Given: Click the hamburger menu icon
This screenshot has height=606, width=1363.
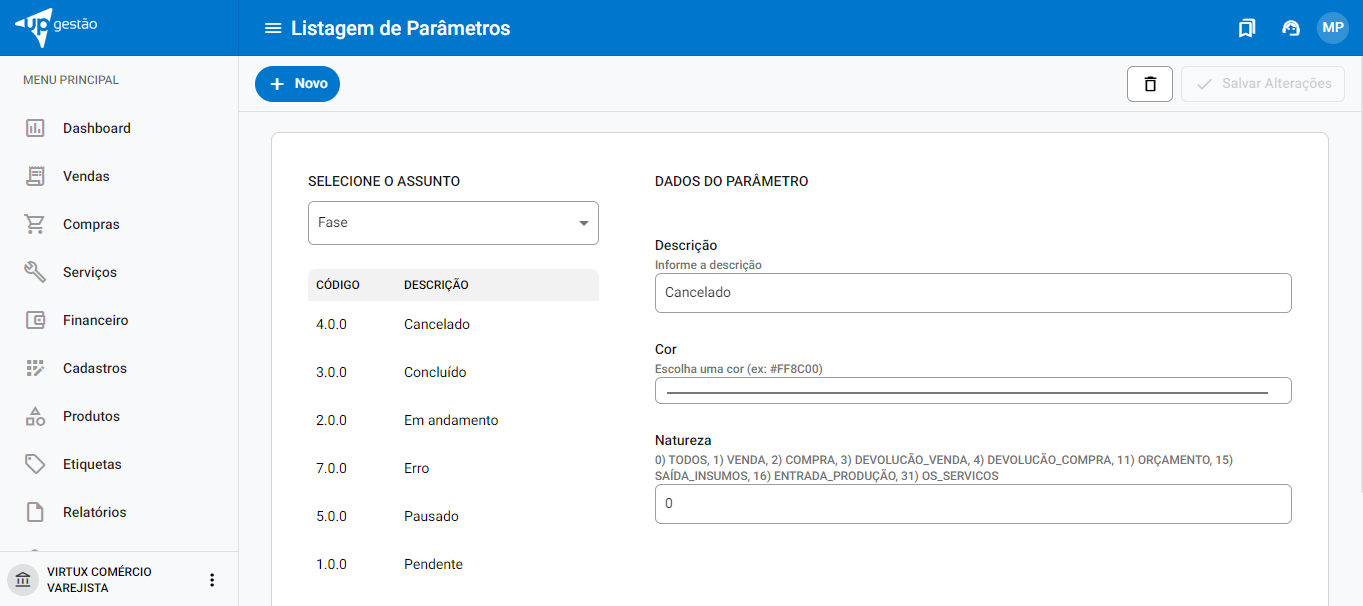Looking at the screenshot, I should 272,28.
